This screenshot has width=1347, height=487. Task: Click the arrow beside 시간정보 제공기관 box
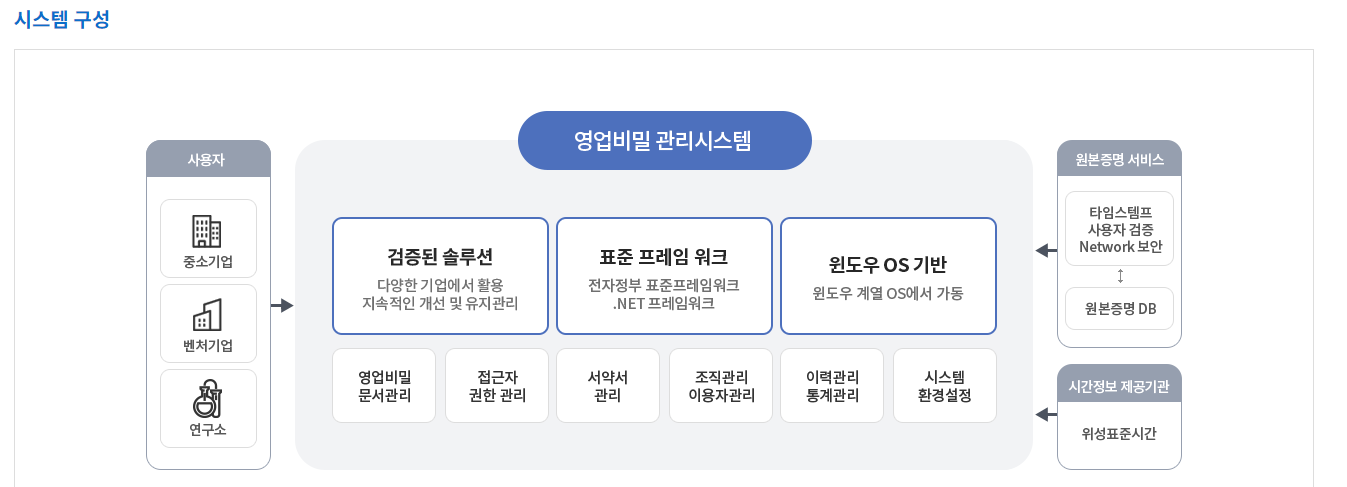pos(1046,414)
